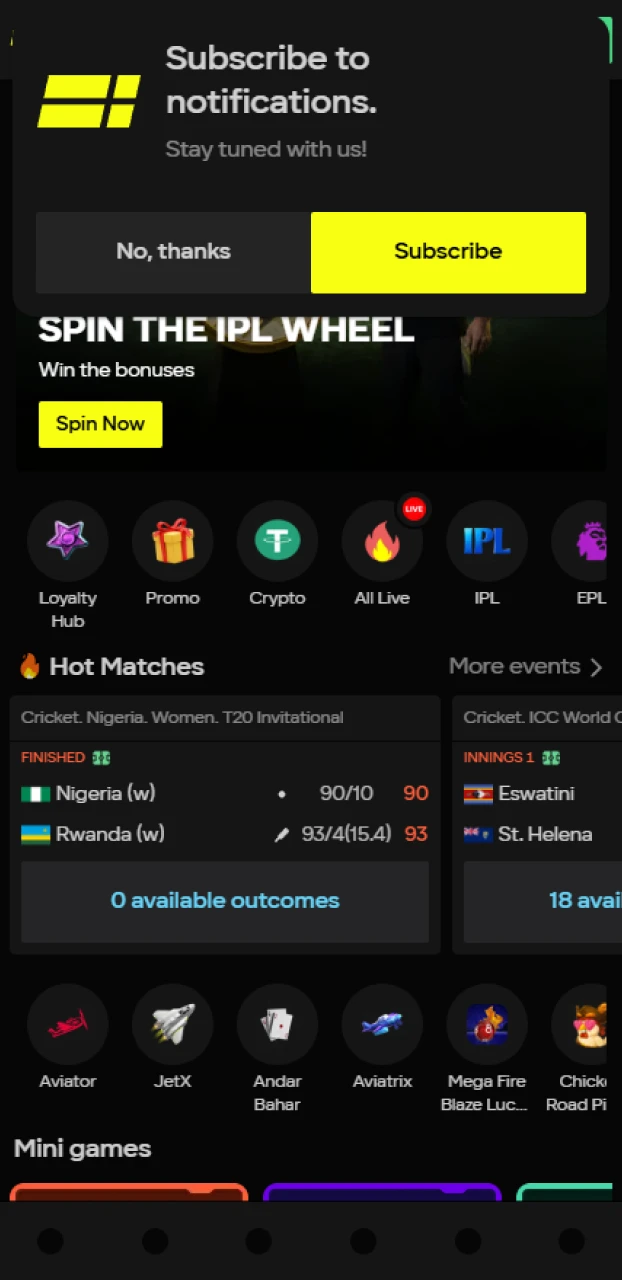The width and height of the screenshot is (622, 1280).
Task: Click the Spin Now button
Action: 100,424
